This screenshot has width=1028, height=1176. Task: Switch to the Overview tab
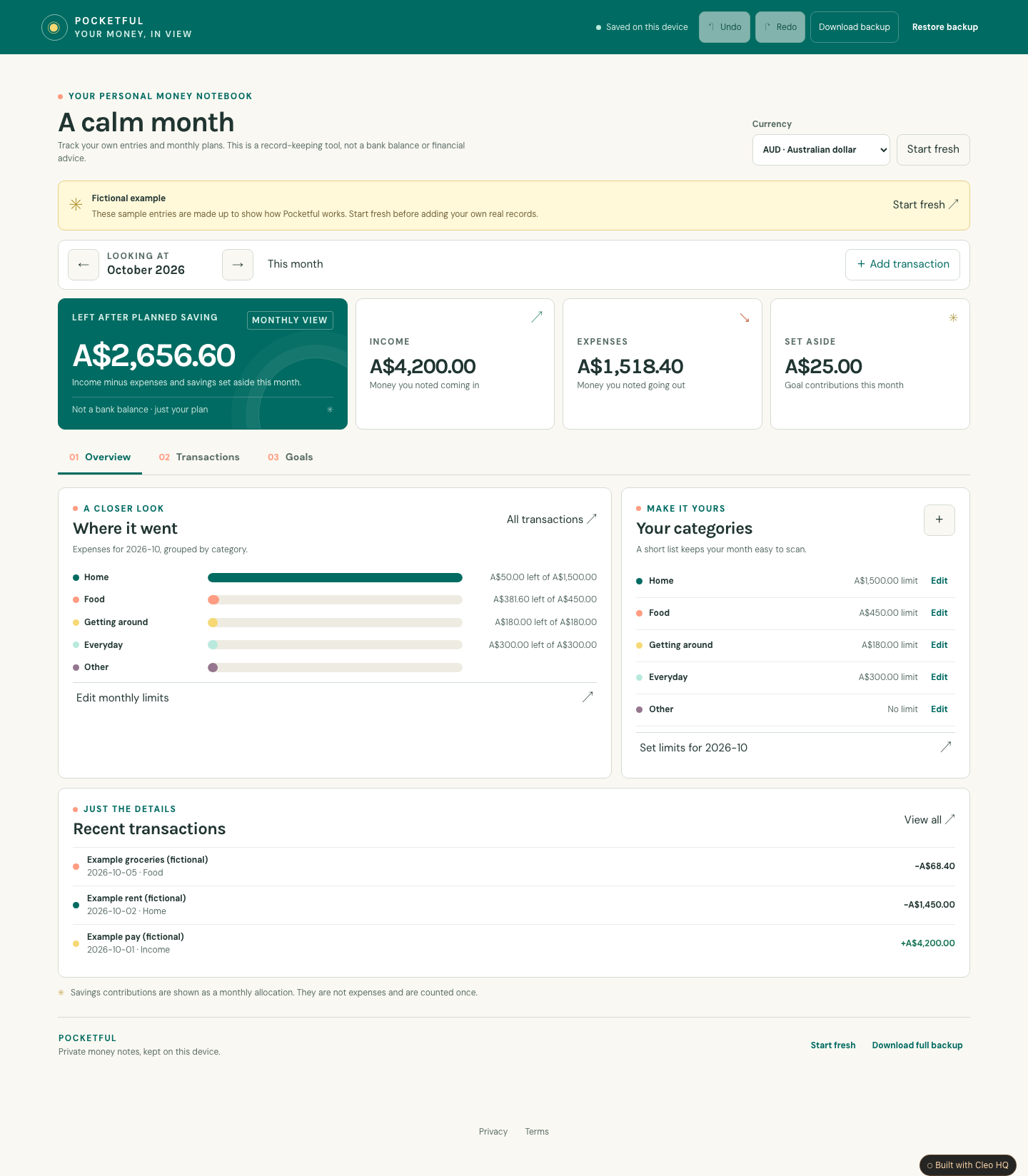100,457
